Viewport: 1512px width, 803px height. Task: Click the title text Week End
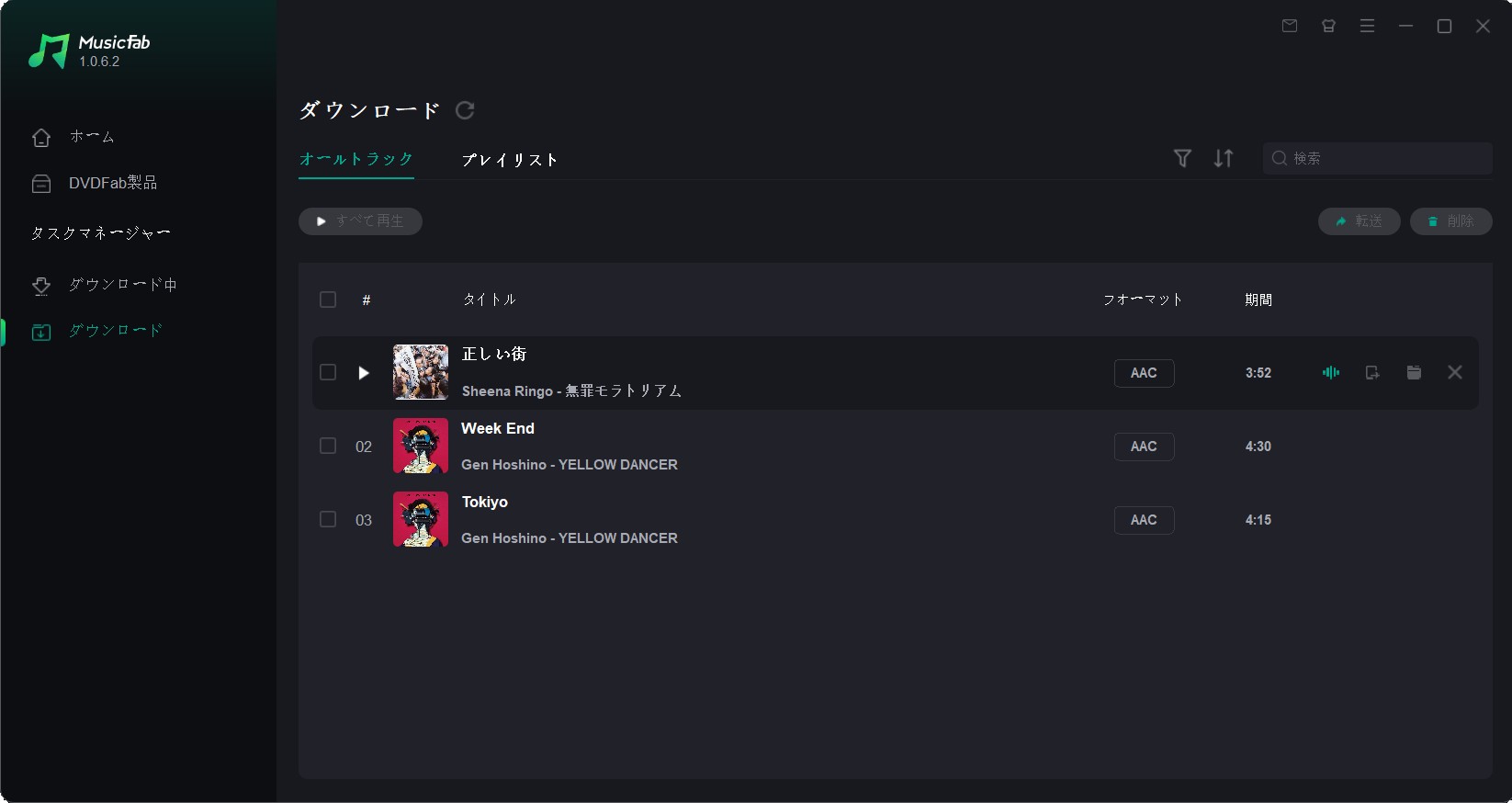498,428
